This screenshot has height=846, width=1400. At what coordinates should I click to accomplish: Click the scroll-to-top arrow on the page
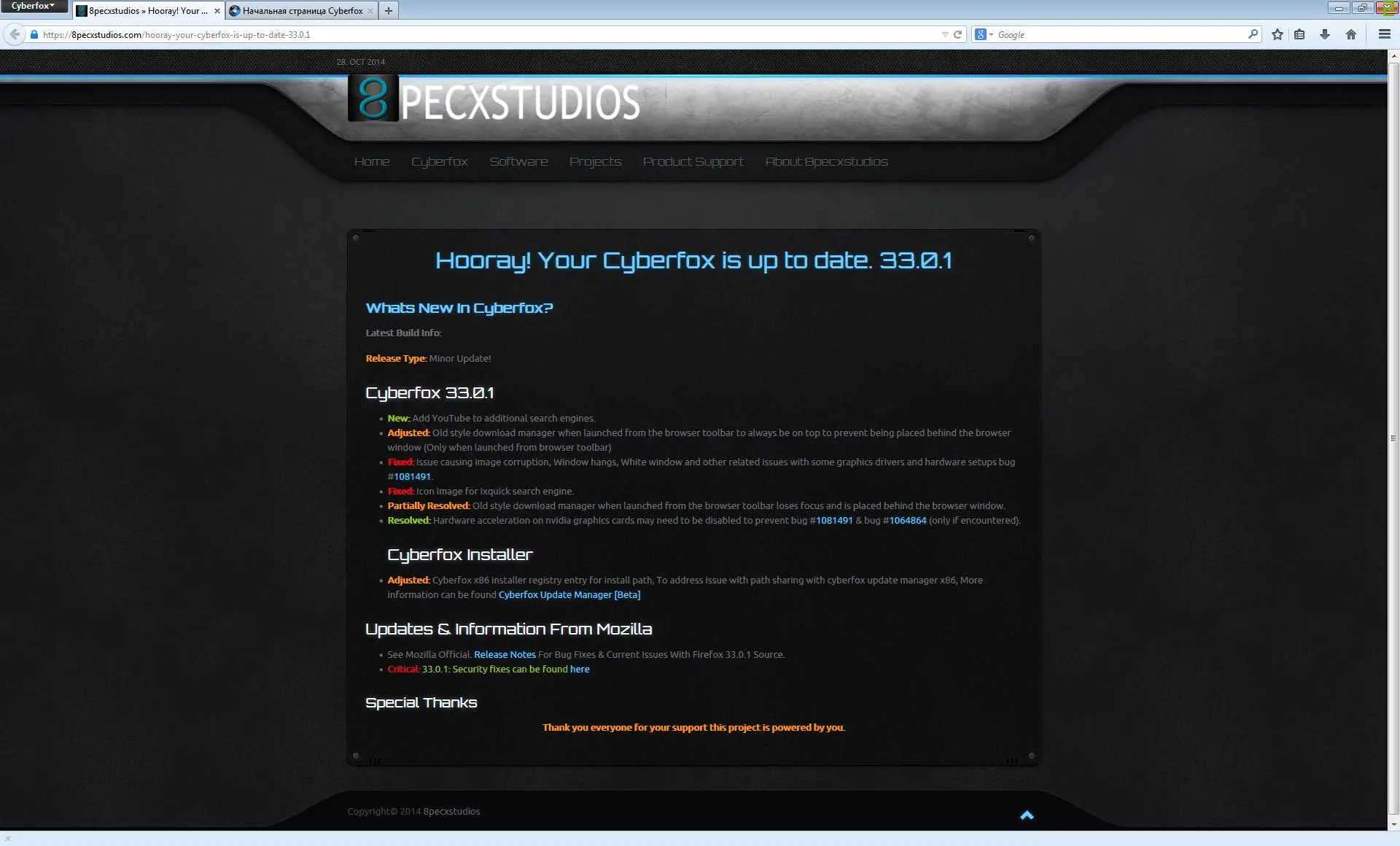click(1027, 815)
